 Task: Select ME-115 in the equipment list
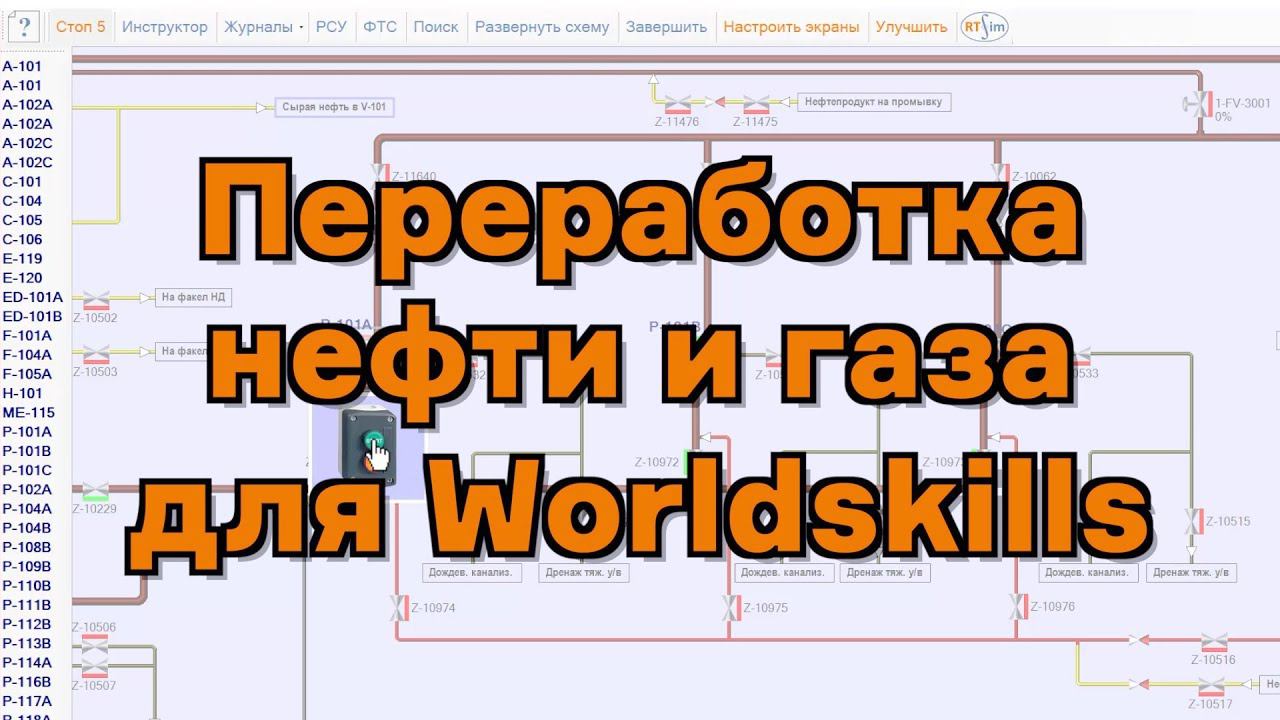tap(28, 412)
